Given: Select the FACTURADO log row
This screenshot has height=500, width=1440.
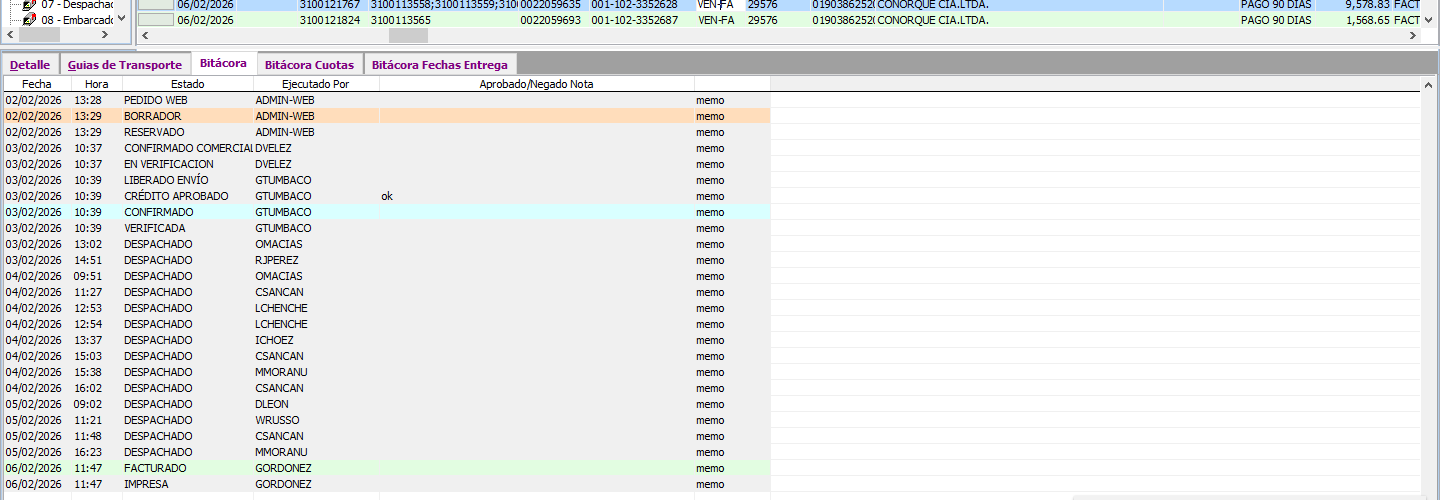Looking at the screenshot, I should [x=155, y=468].
